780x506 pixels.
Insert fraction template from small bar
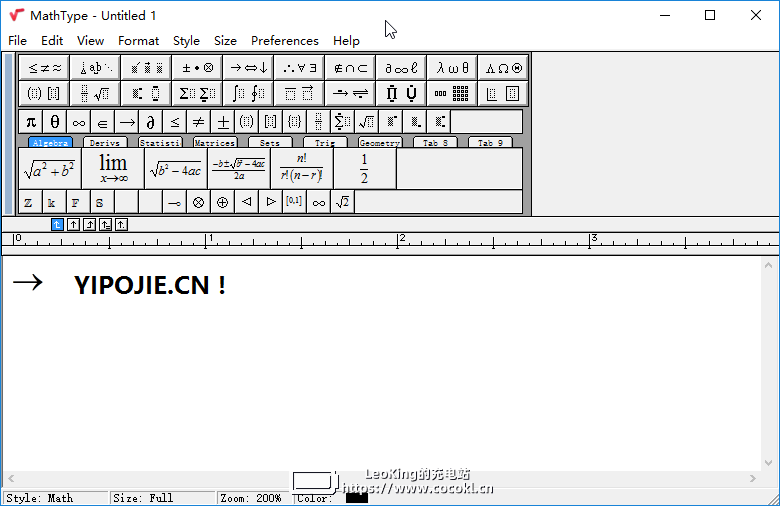318,121
